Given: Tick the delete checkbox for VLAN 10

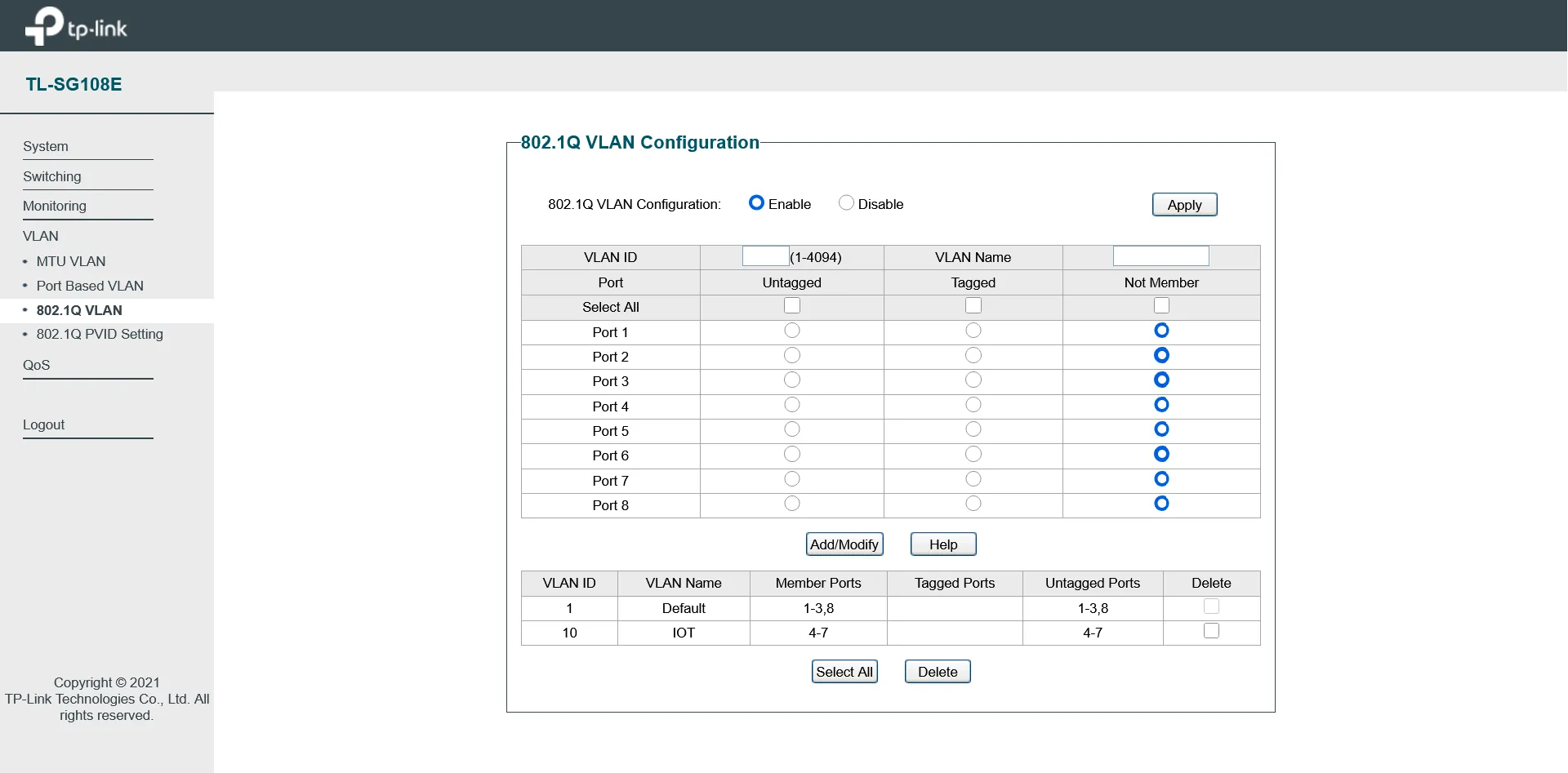Looking at the screenshot, I should click(1211, 631).
